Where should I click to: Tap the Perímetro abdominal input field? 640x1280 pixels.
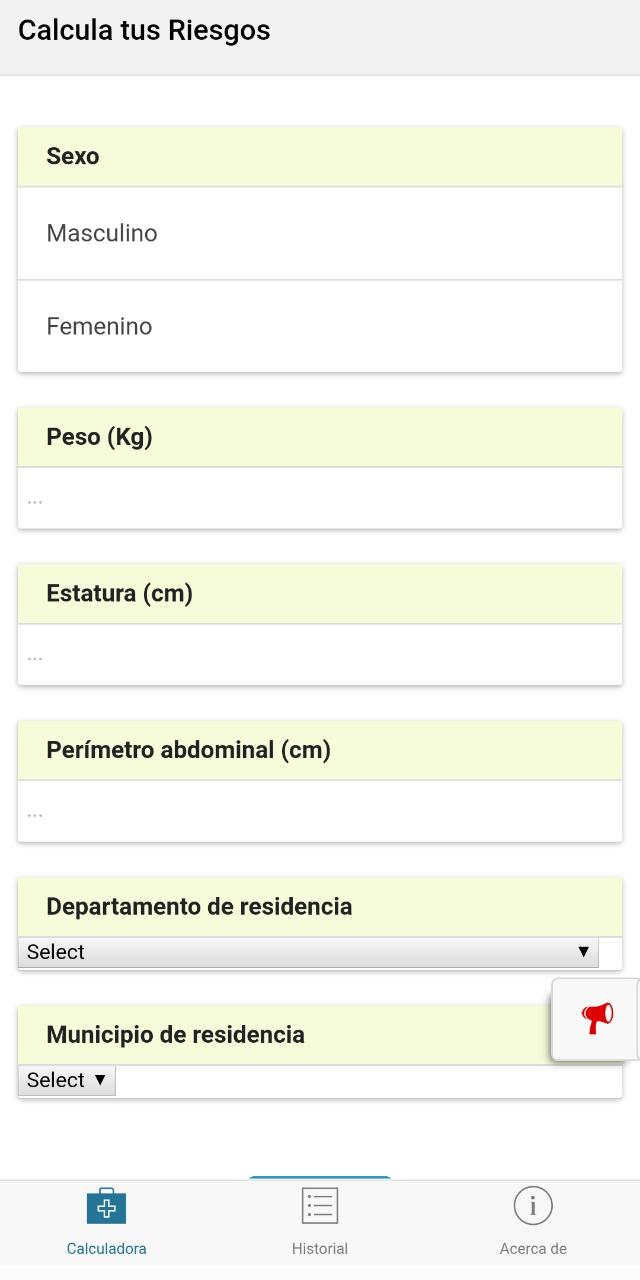[x=320, y=812]
